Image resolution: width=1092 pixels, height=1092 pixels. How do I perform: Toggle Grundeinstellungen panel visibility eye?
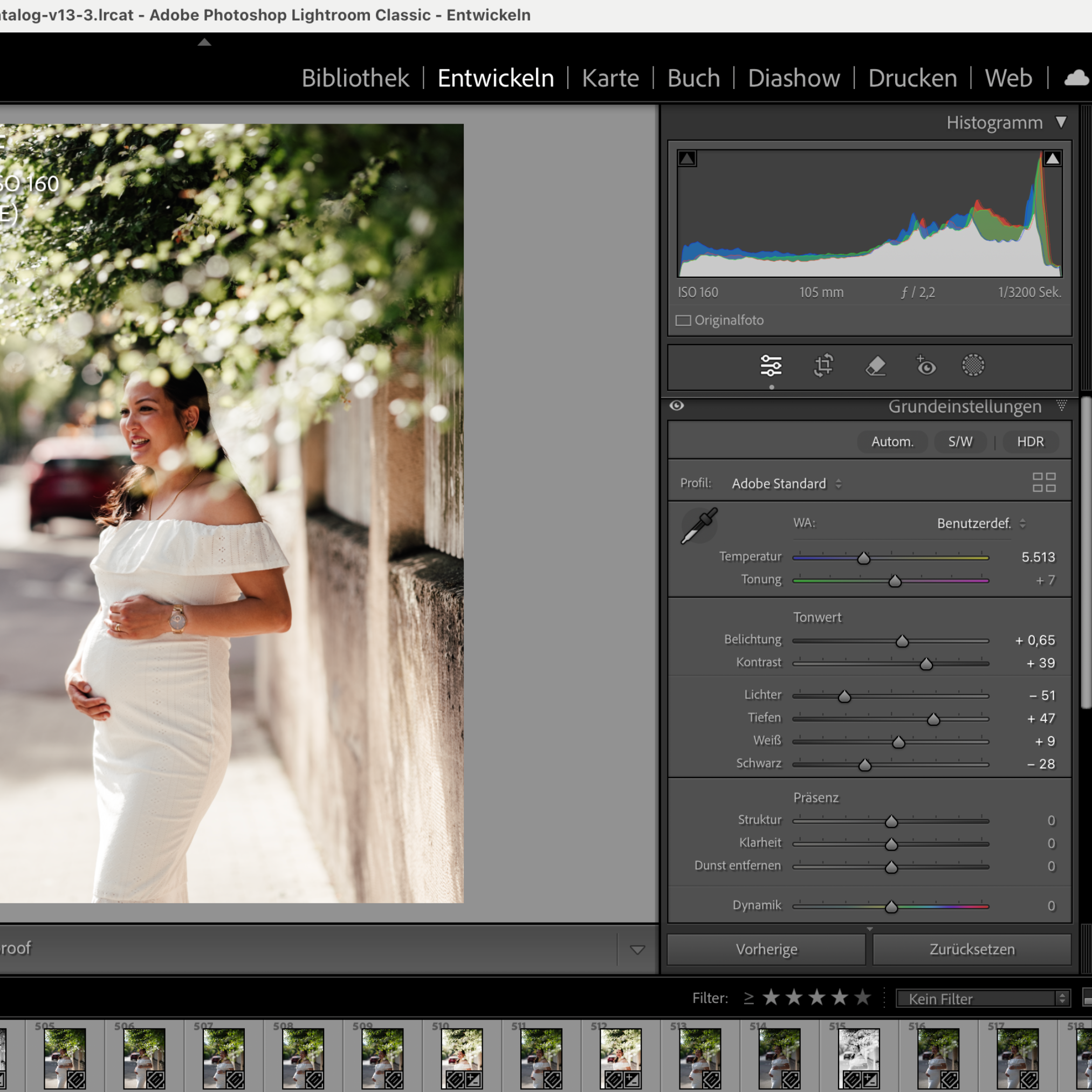[677, 406]
